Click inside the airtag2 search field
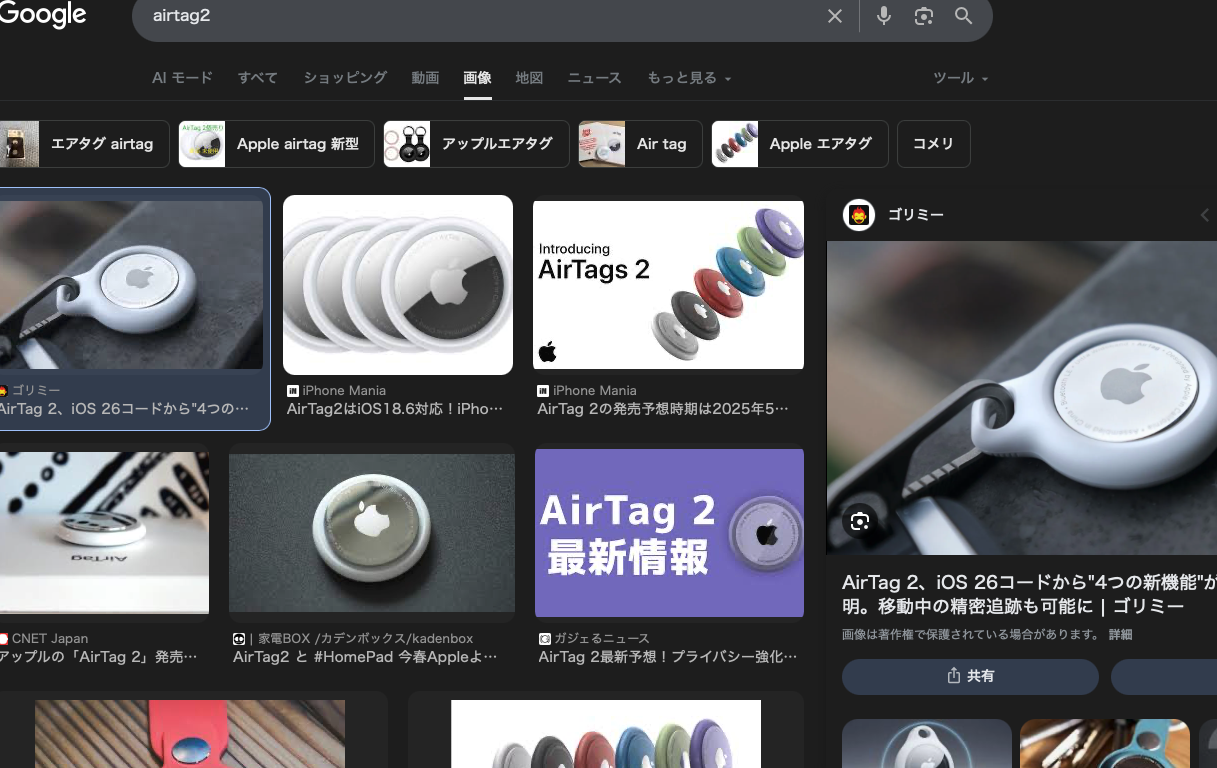The image size is (1217, 768). [x=480, y=16]
